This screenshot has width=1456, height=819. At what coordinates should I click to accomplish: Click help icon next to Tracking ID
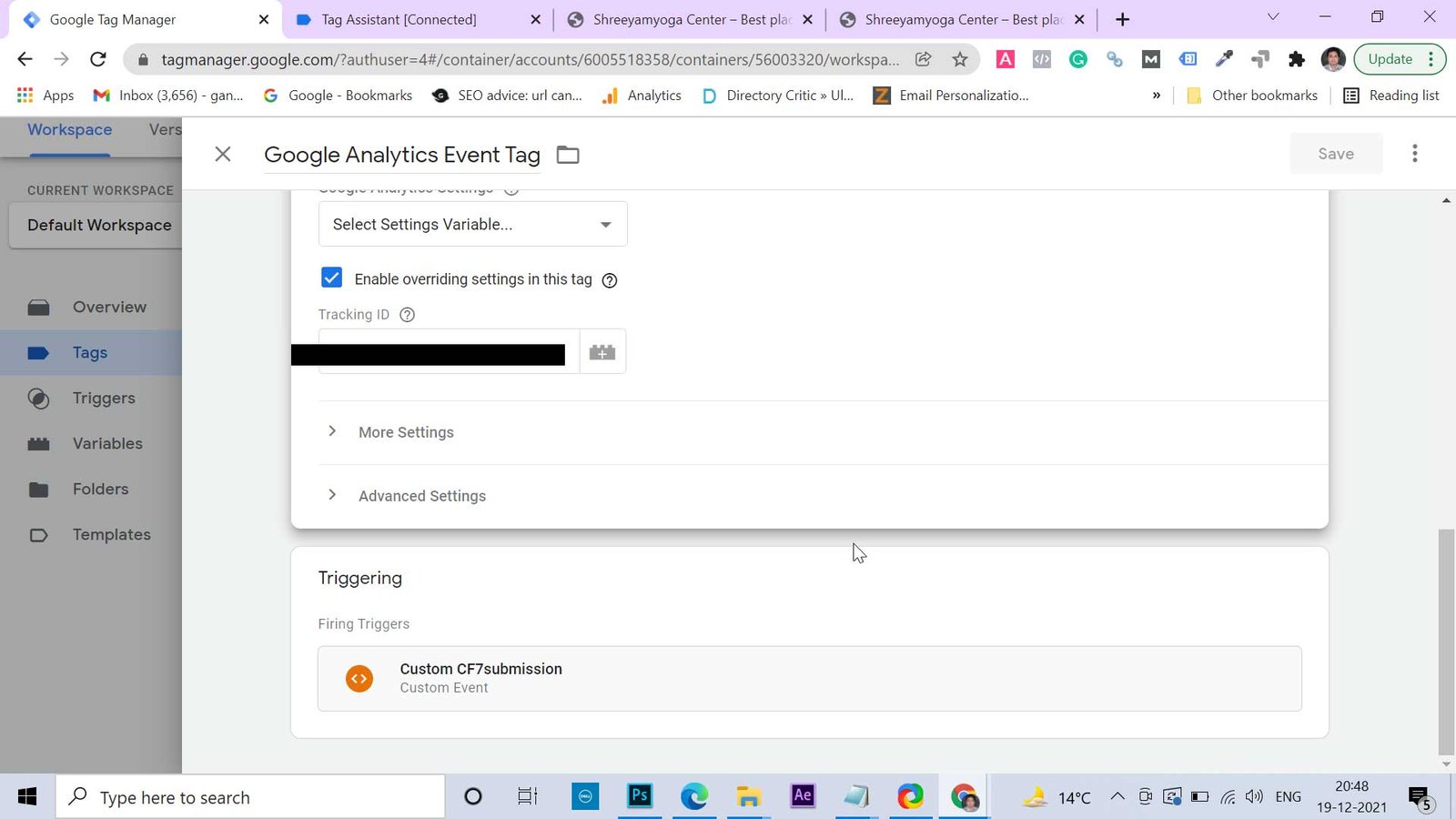[408, 315]
